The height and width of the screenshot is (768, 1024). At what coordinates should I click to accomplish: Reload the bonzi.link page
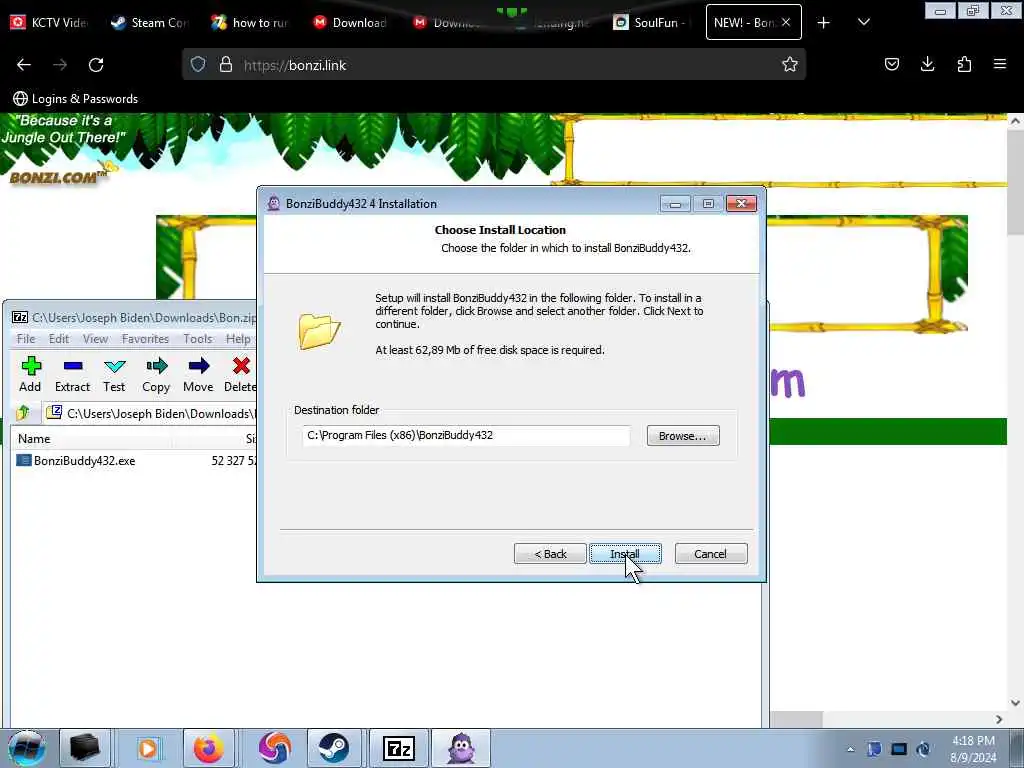pos(96,65)
